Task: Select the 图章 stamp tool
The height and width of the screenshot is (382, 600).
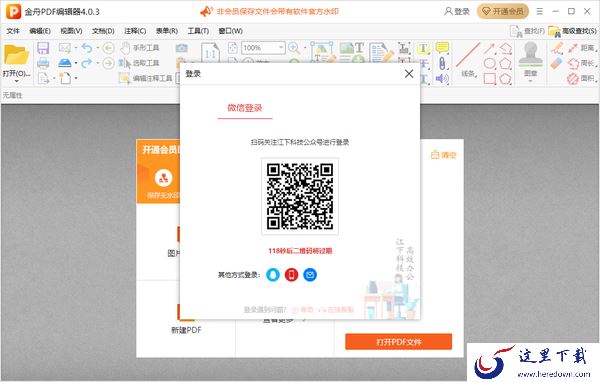Action: [530, 59]
